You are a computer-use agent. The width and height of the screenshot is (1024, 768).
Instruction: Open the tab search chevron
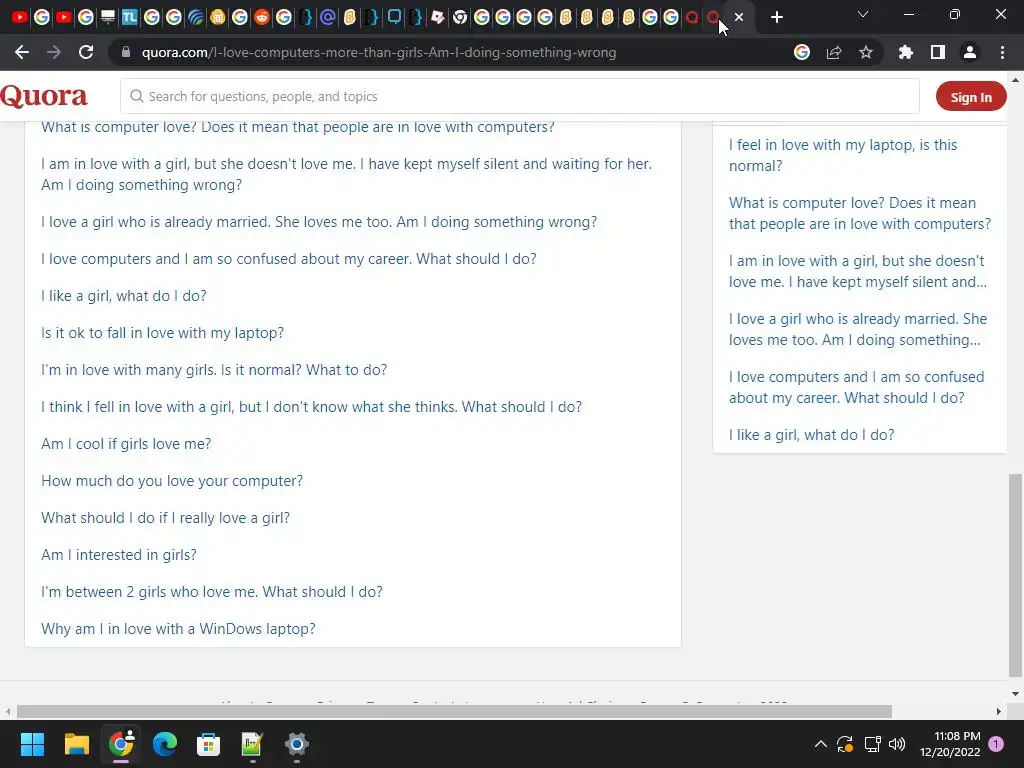863,14
